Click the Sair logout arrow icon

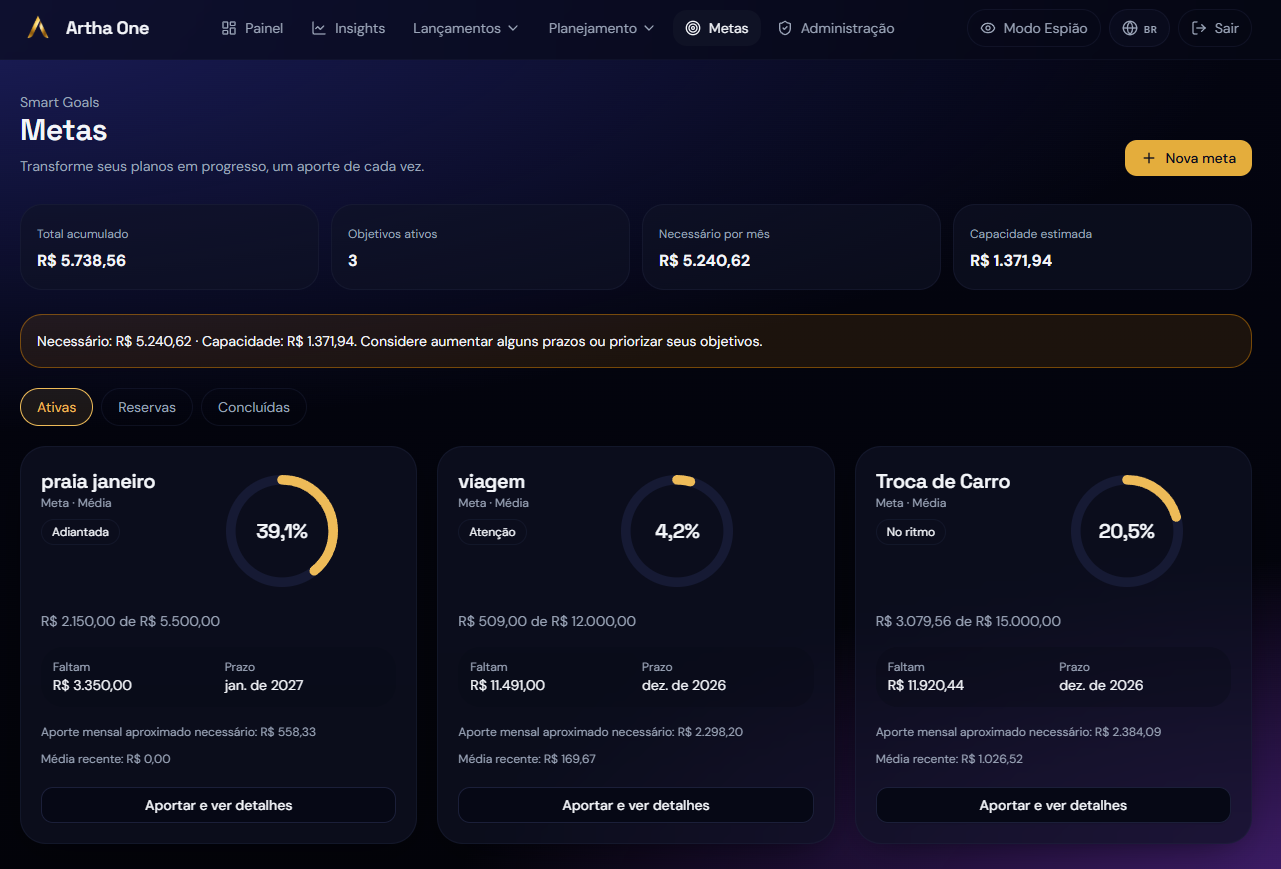click(1199, 28)
